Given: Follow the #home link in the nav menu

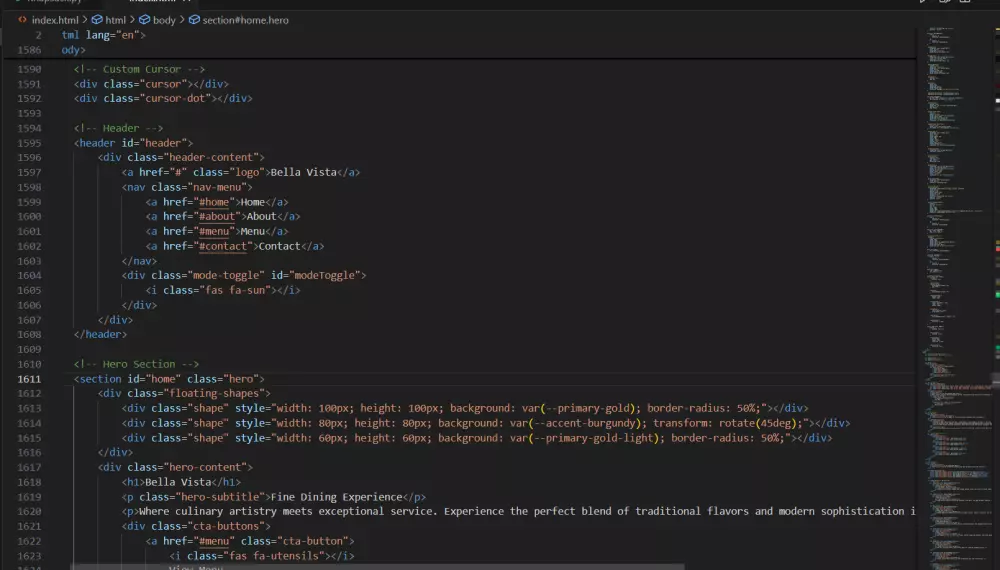Looking at the screenshot, I should (x=214, y=202).
